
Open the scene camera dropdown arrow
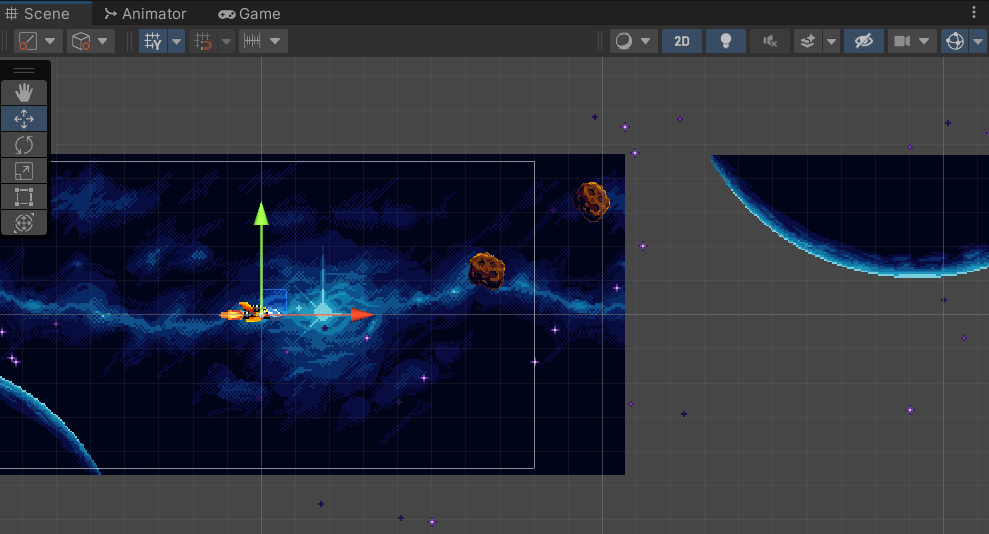925,42
